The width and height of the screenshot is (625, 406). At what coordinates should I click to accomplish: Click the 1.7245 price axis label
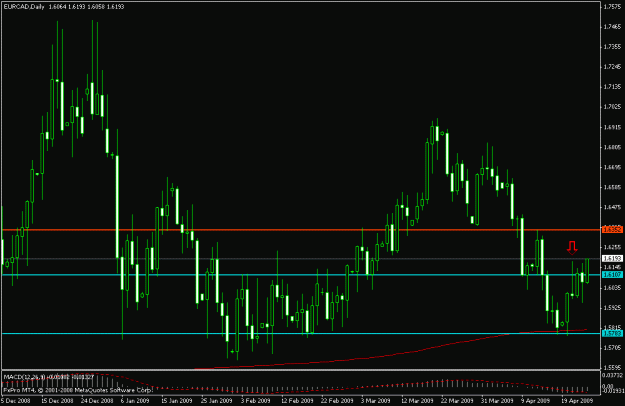click(x=613, y=67)
